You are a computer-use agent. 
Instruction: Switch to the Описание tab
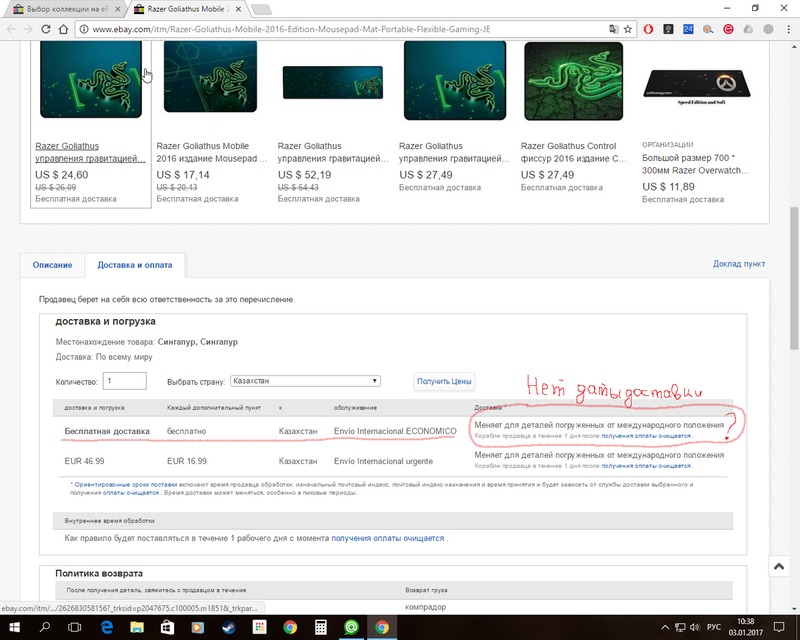click(x=53, y=265)
